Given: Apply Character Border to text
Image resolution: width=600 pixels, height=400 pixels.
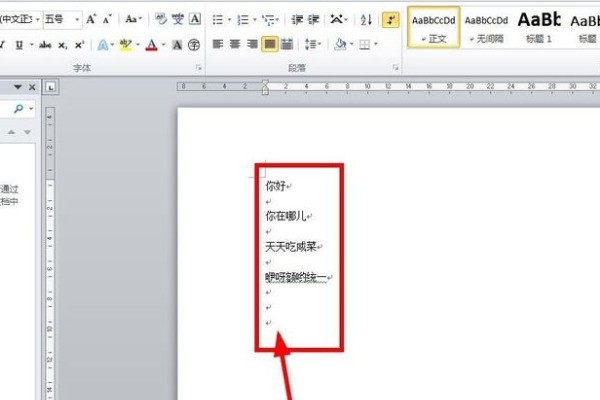Looking at the screenshot, I should (195, 19).
